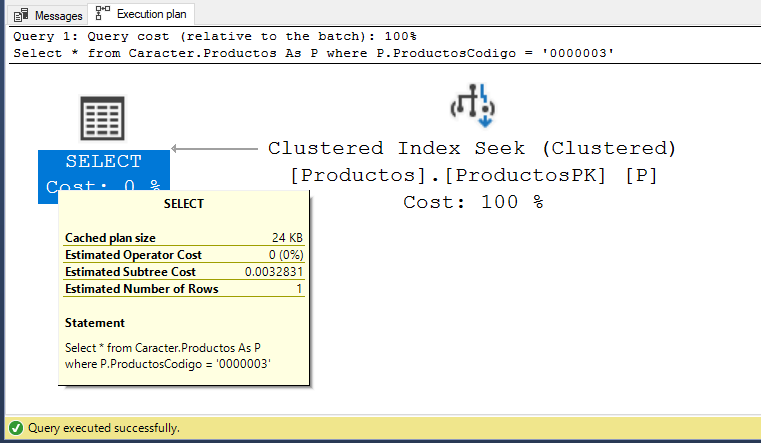The width and height of the screenshot is (761, 443).
Task: Switch to the Messages tab
Action: tap(48, 16)
